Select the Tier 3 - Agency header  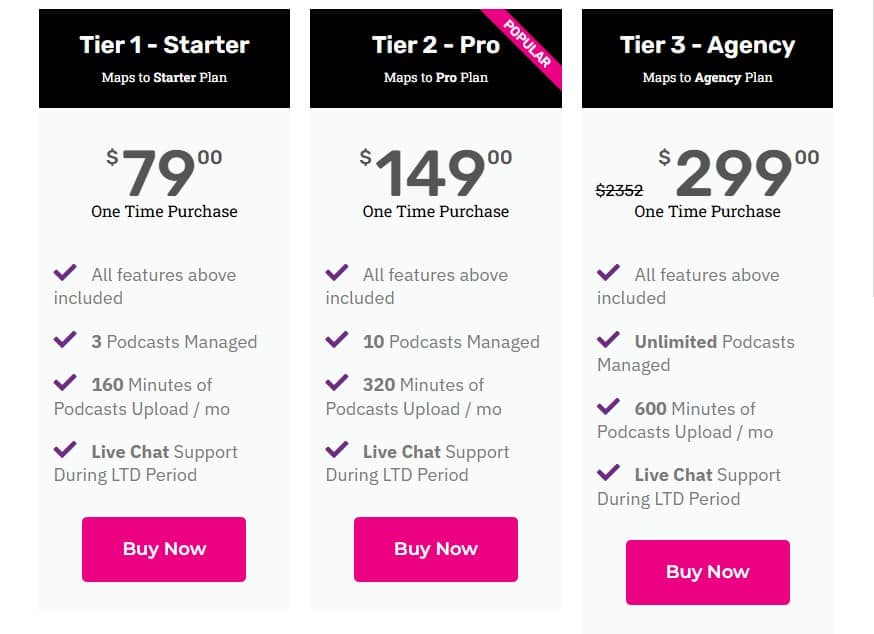coord(708,44)
